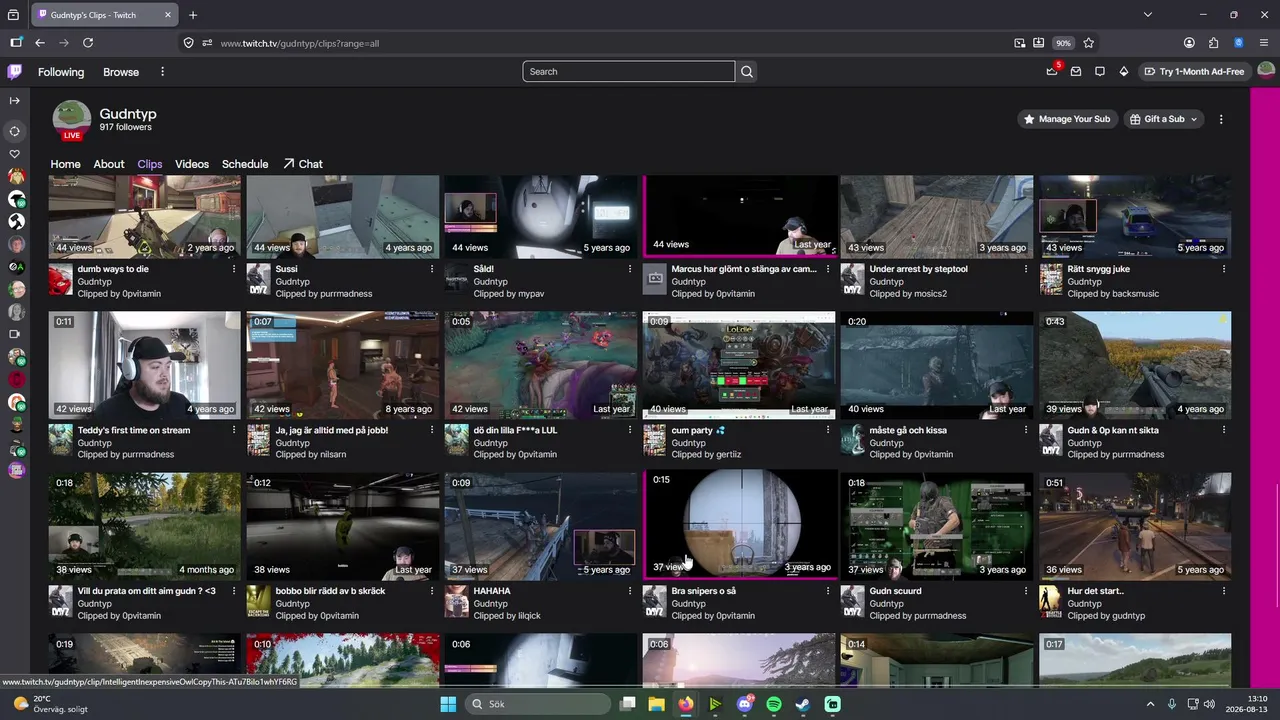
Task: Open Spotify from the taskbar
Action: (774, 704)
